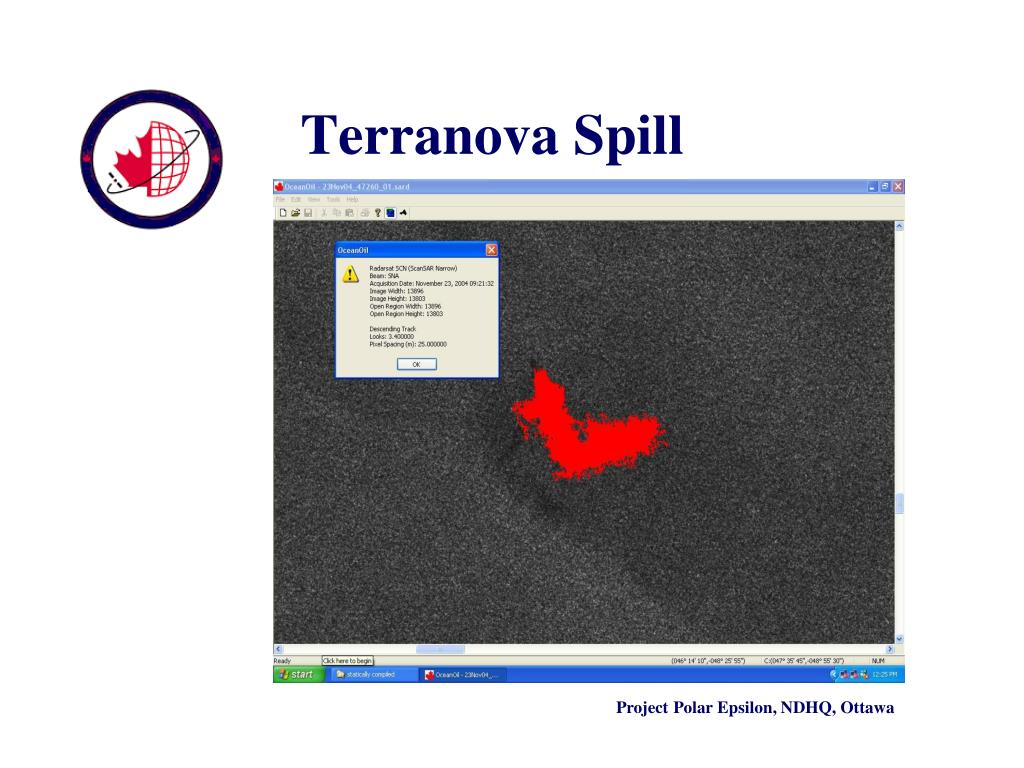1024x768 pixels.
Task: Open the Help menu
Action: [352, 199]
